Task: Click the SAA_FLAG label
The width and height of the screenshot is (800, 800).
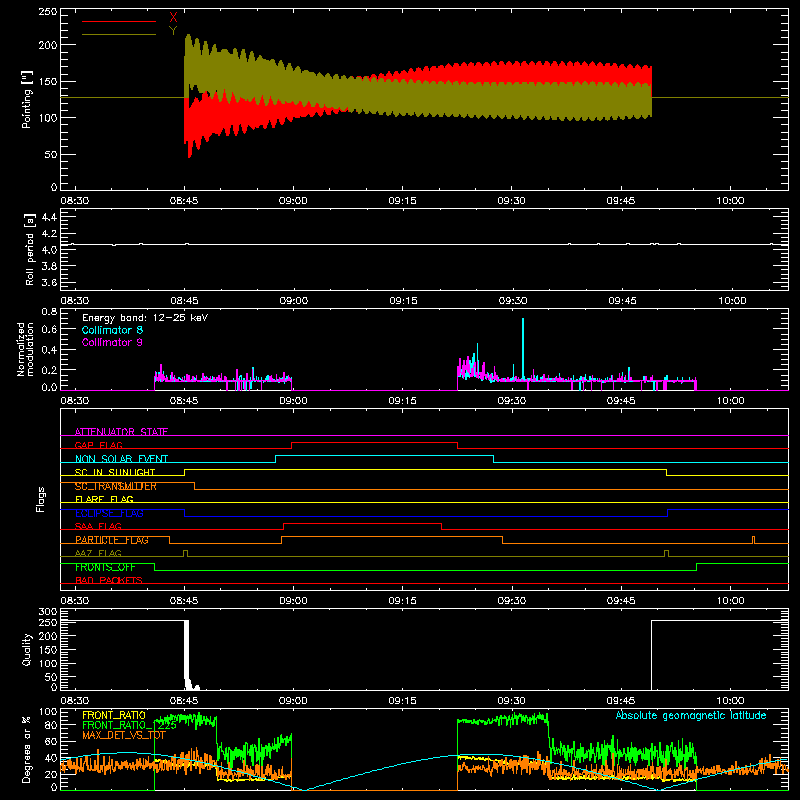Action: tap(98, 526)
